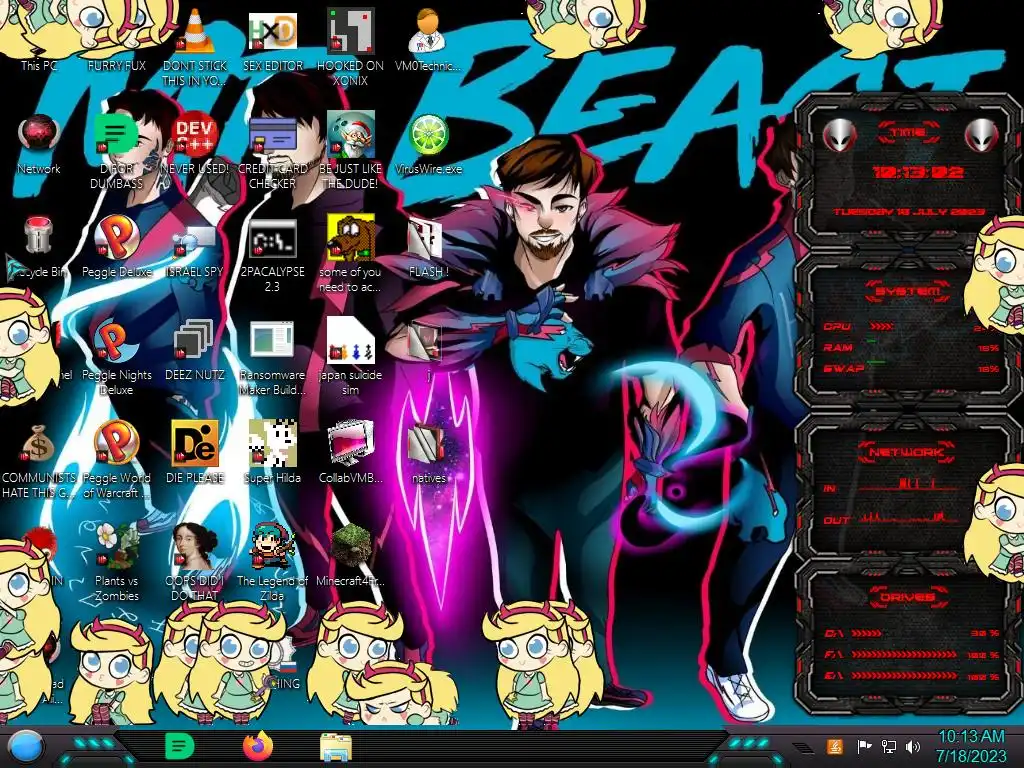The height and width of the screenshot is (768, 1024).
Task: Open the natives folder icon
Action: tap(428, 454)
